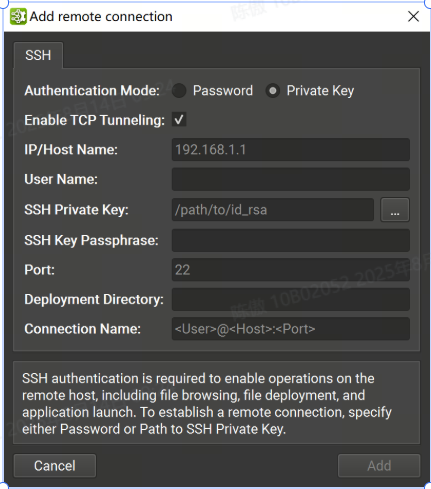
Task: Select Password authentication mode
Action: (179, 91)
